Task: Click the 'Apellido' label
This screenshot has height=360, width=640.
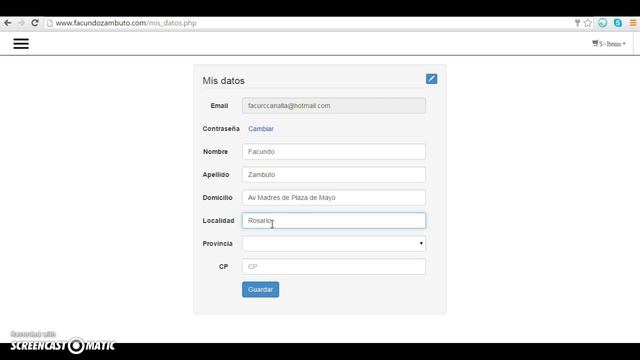Action: point(216,175)
